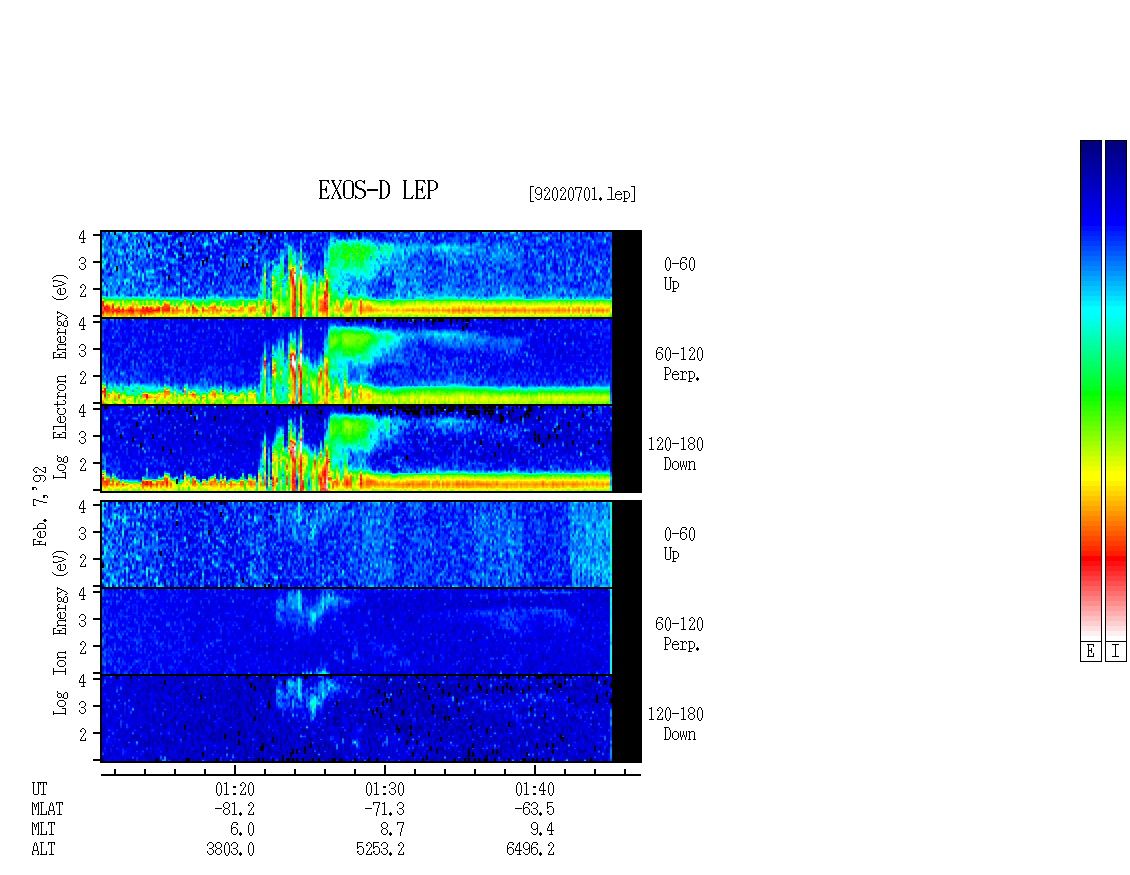Select the Feb. 7, '92 date label

(40, 506)
